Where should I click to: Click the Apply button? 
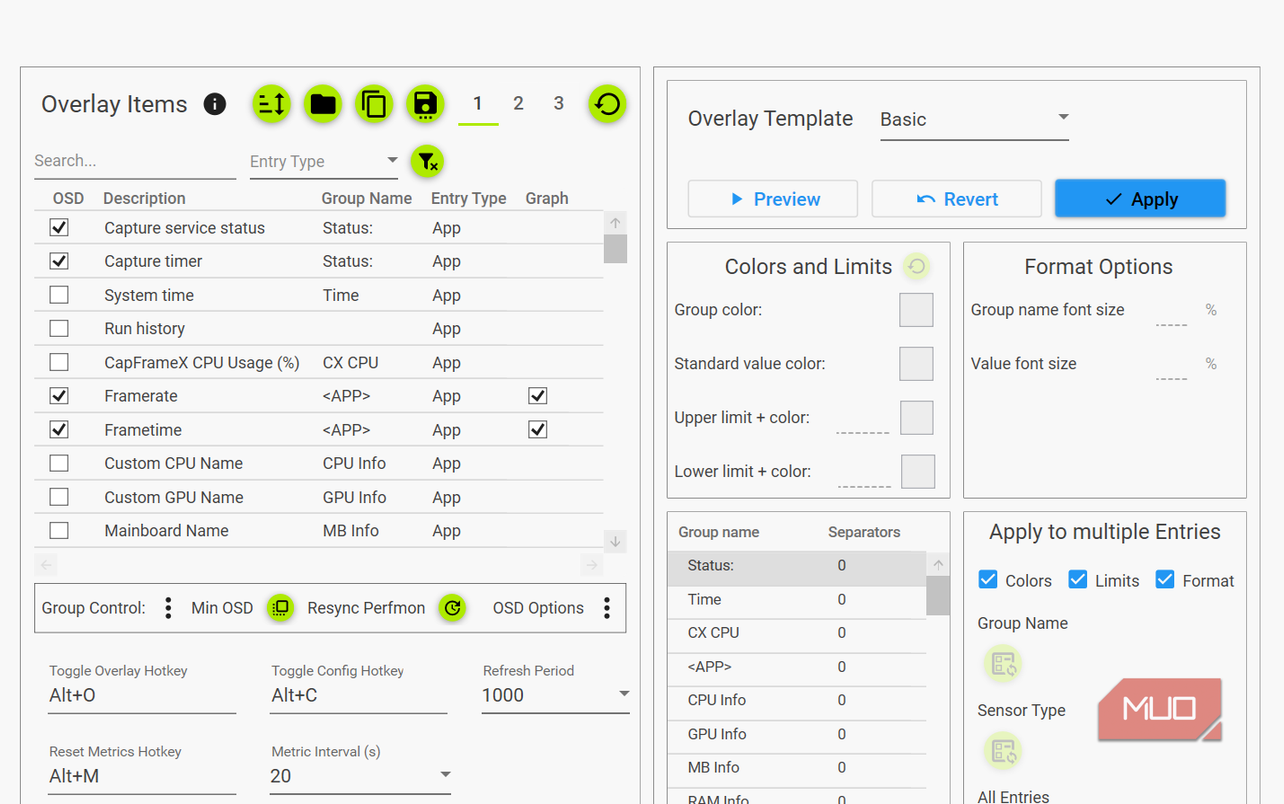pyautogui.click(x=1140, y=199)
